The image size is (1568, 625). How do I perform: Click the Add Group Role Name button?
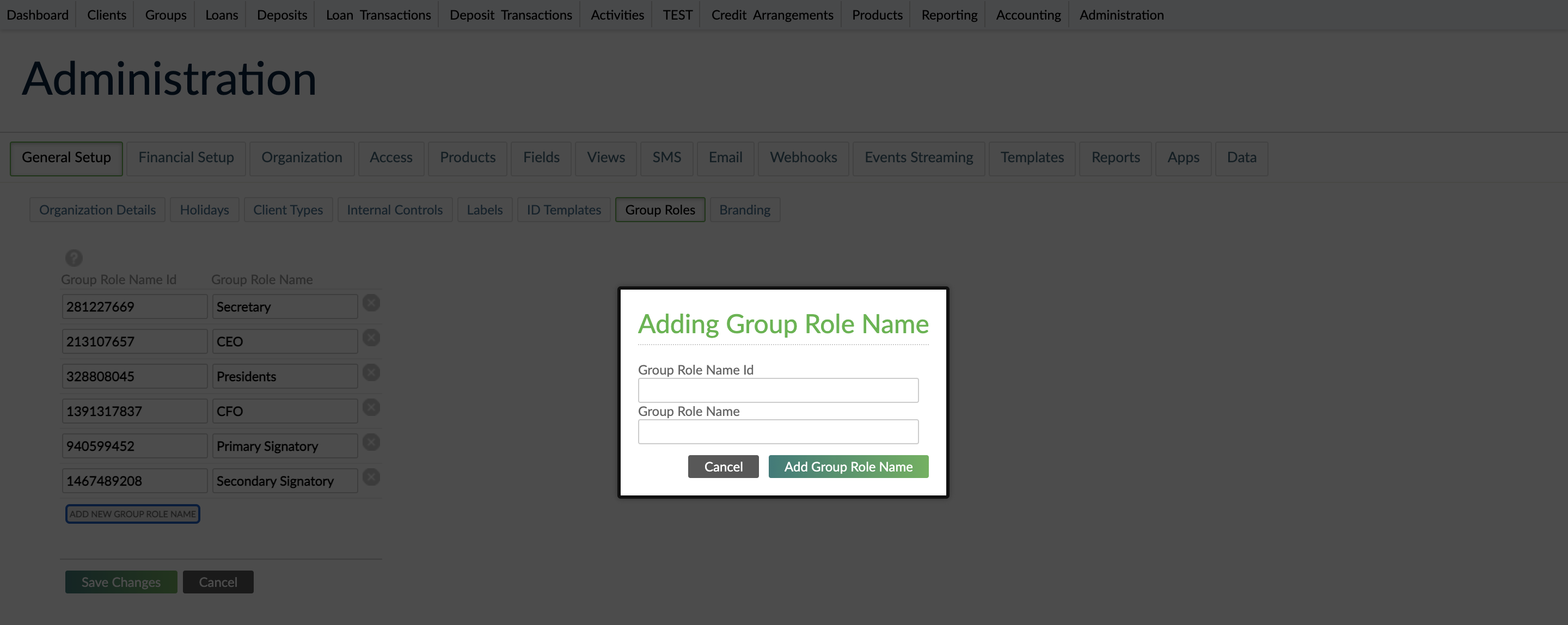coord(848,466)
